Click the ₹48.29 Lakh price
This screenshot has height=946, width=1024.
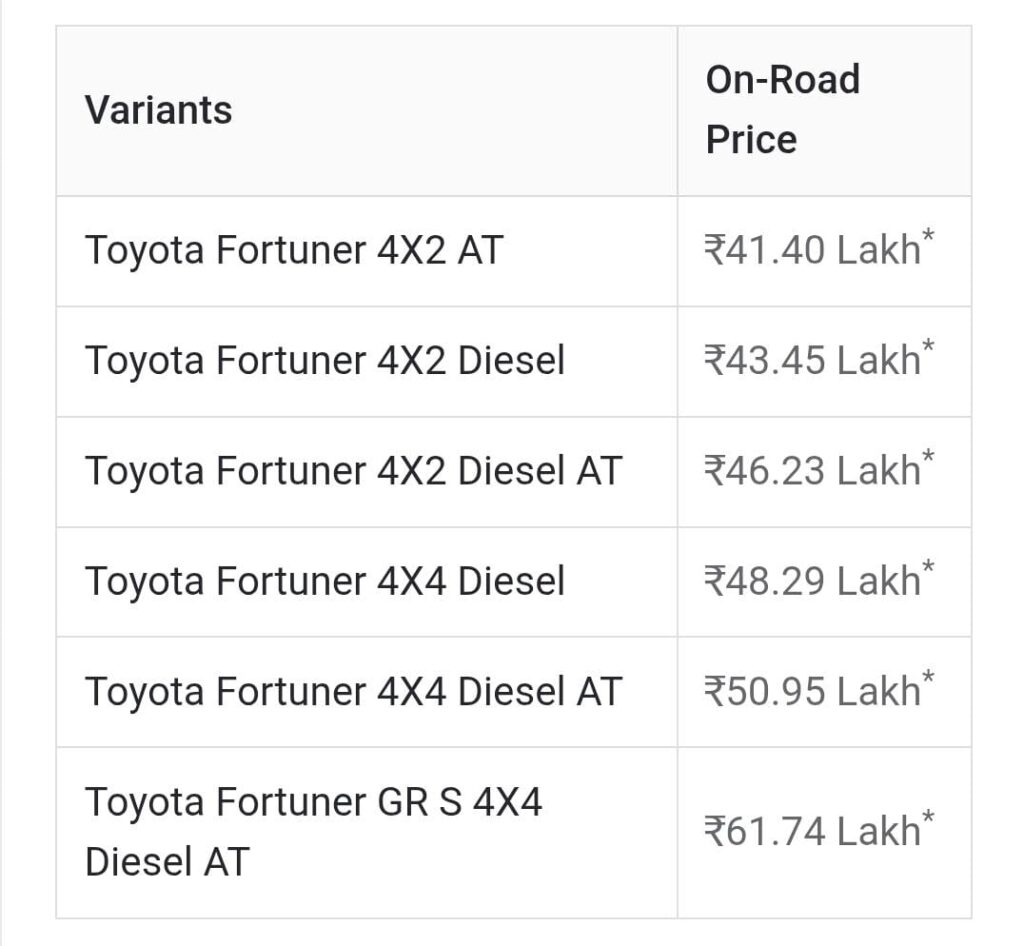click(x=811, y=581)
